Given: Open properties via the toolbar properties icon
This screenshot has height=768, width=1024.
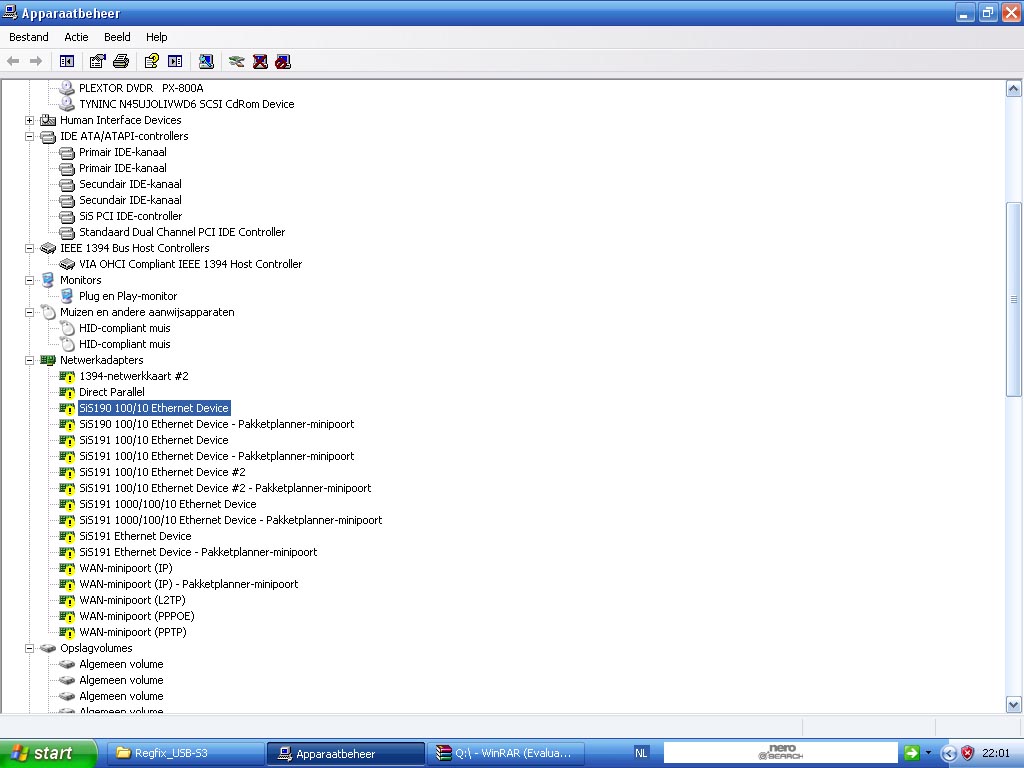Looking at the screenshot, I should point(97,61).
